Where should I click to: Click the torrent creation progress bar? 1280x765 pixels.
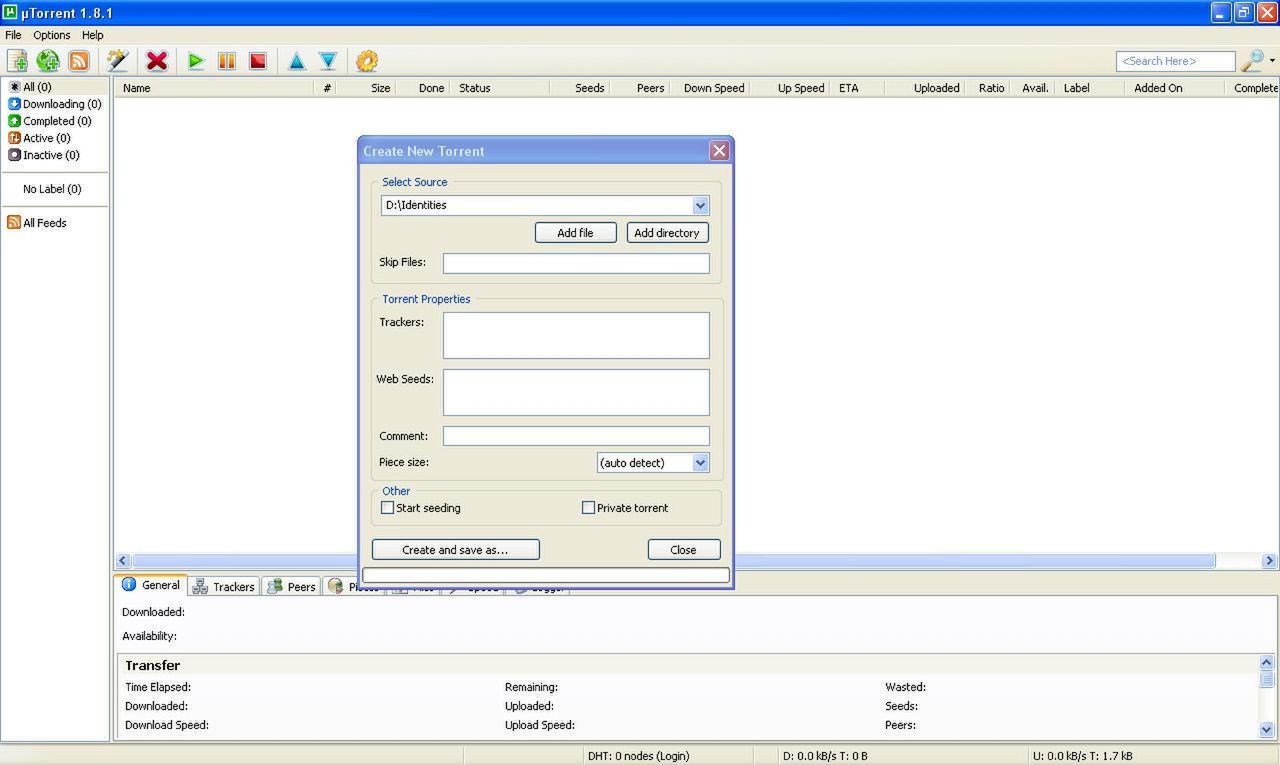point(546,575)
